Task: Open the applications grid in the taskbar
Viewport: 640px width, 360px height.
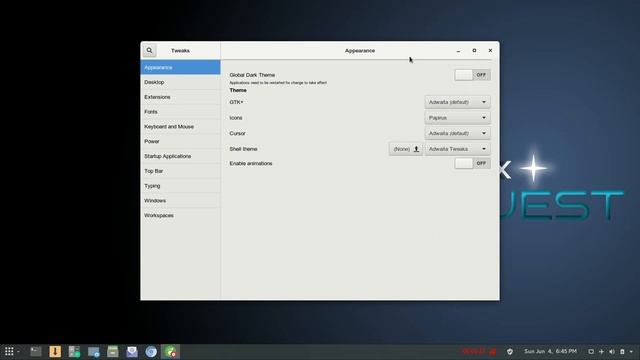Action: coord(9,351)
